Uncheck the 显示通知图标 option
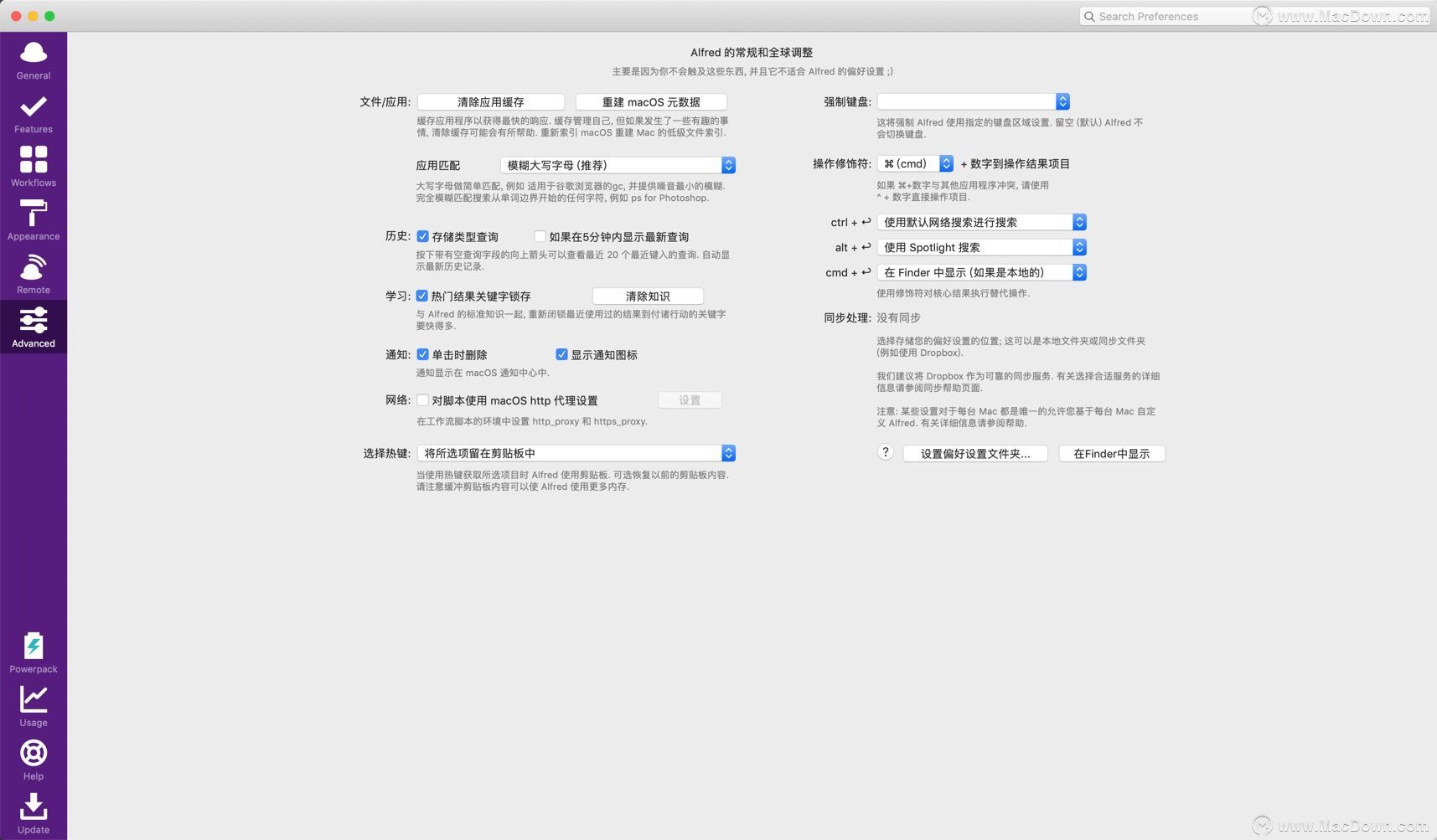Viewport: 1437px width, 840px height. tap(561, 354)
